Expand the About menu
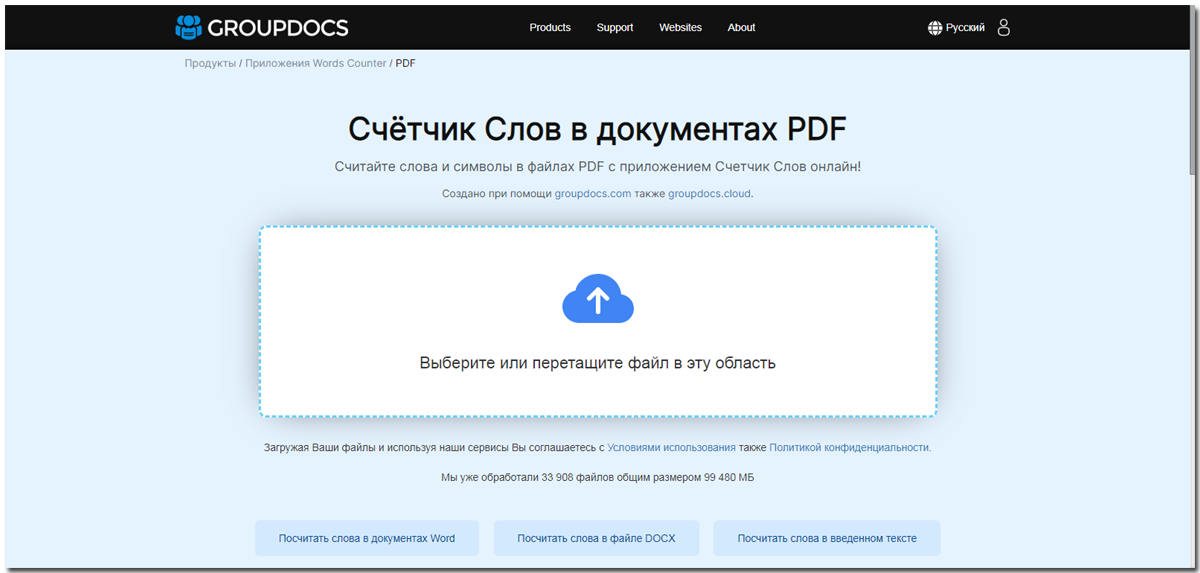This screenshot has width=1200, height=573. tap(741, 28)
